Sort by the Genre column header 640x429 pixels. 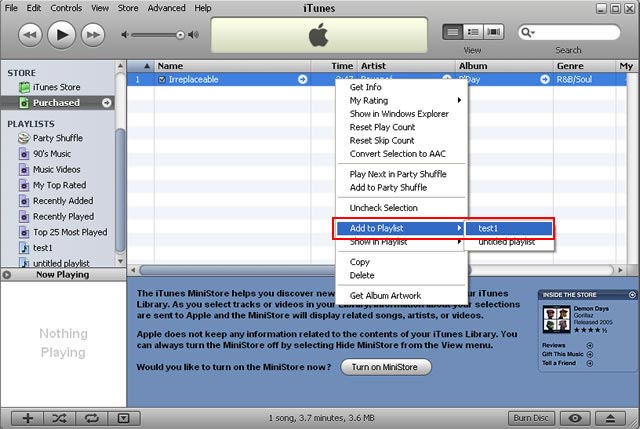584,66
